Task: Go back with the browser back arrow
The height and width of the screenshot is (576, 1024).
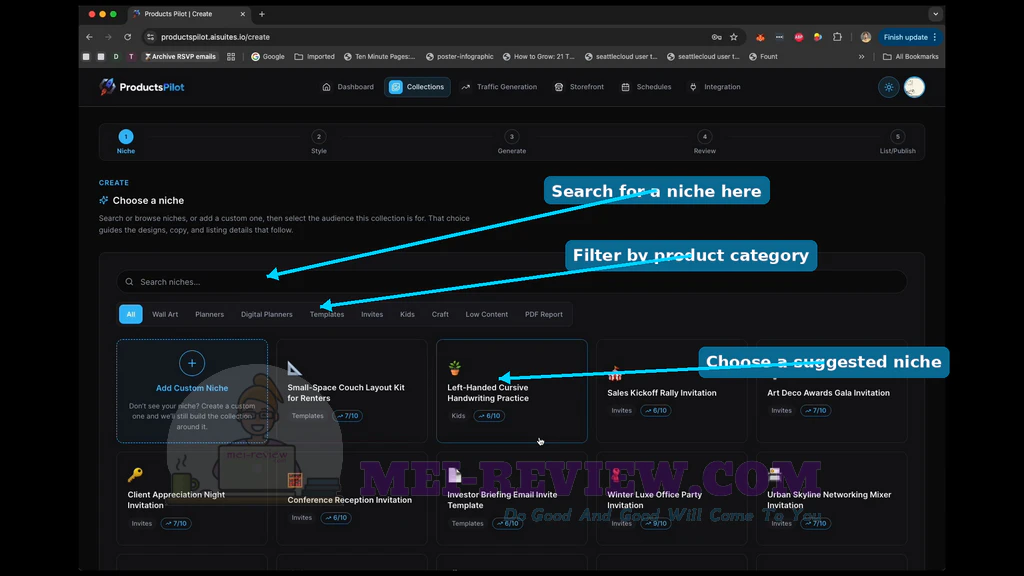Action: click(x=89, y=37)
